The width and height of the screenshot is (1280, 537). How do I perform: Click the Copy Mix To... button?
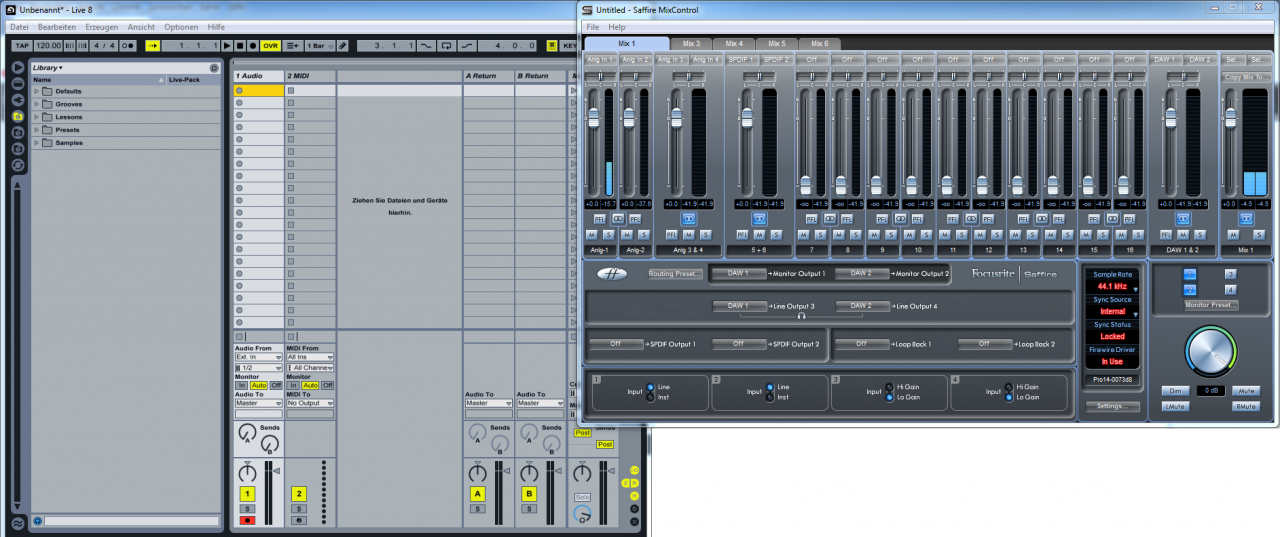[x=1246, y=77]
